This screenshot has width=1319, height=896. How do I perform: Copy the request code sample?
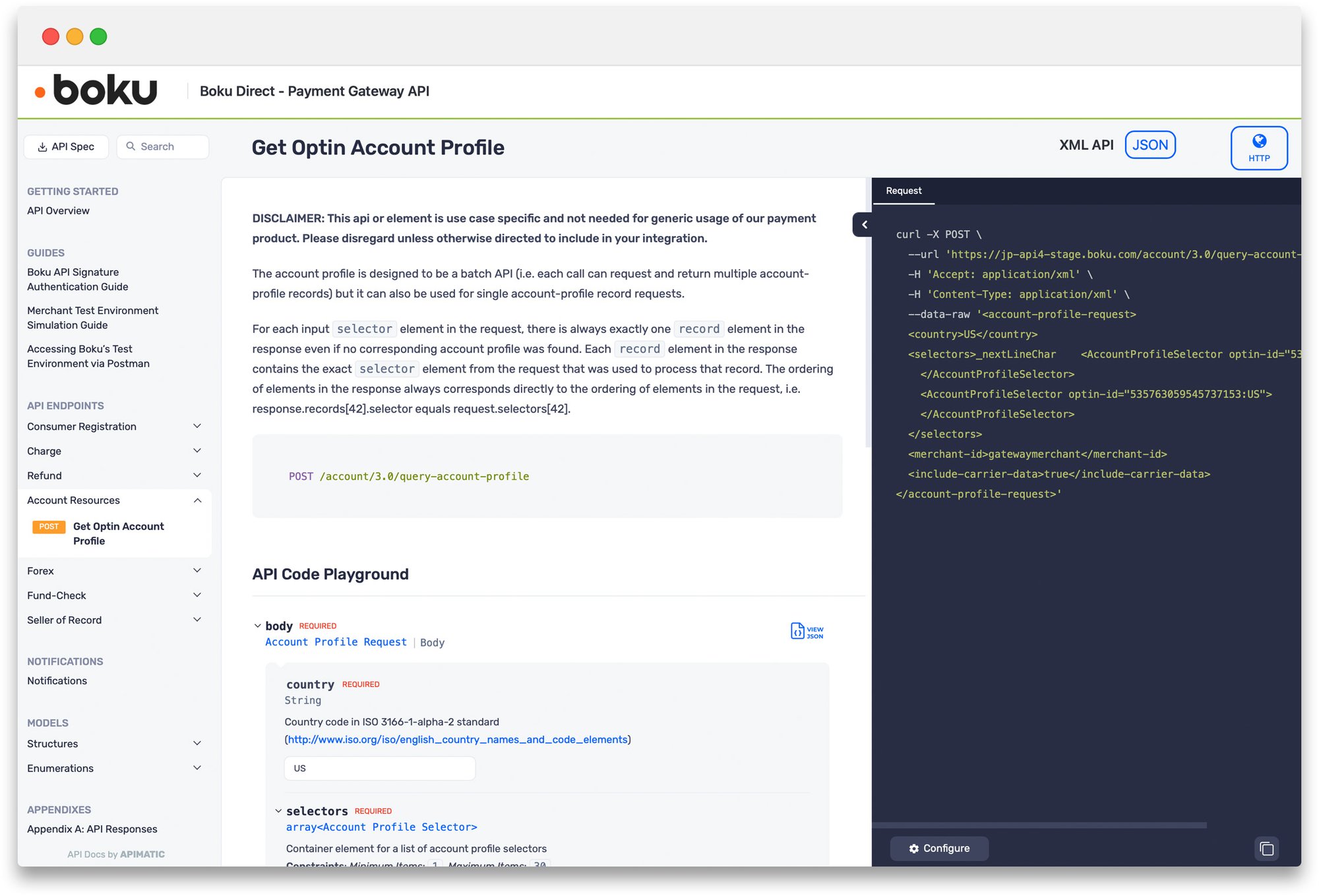pyautogui.click(x=1266, y=849)
